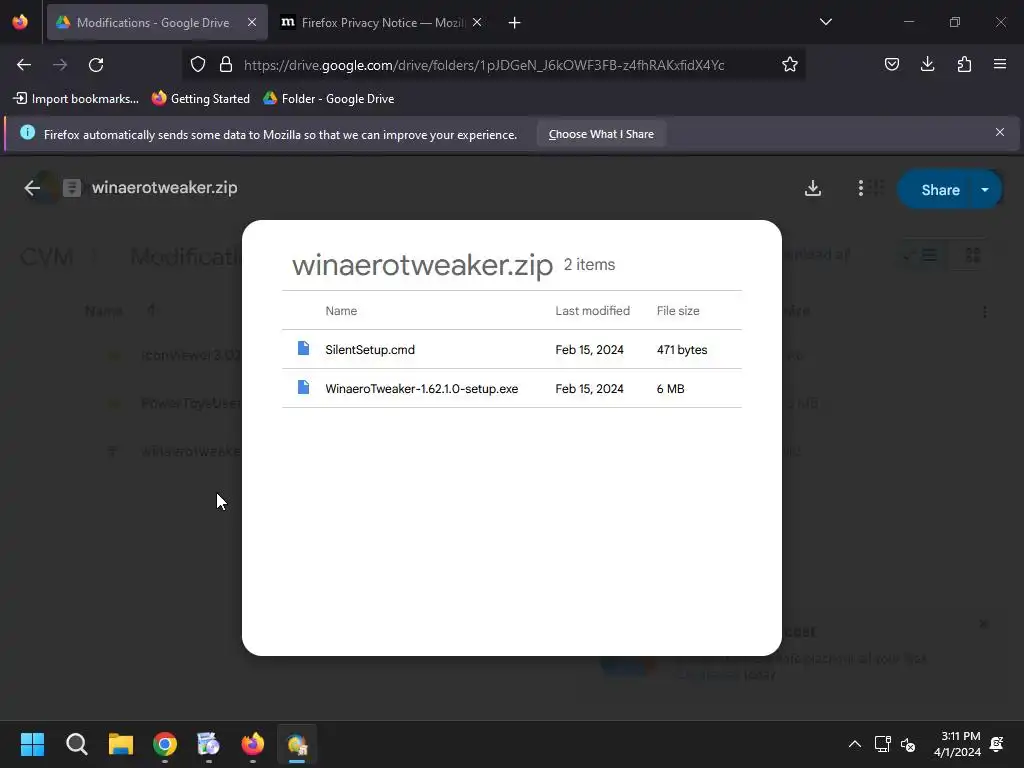Open the active rightmost taskbar app icon

[297, 744]
